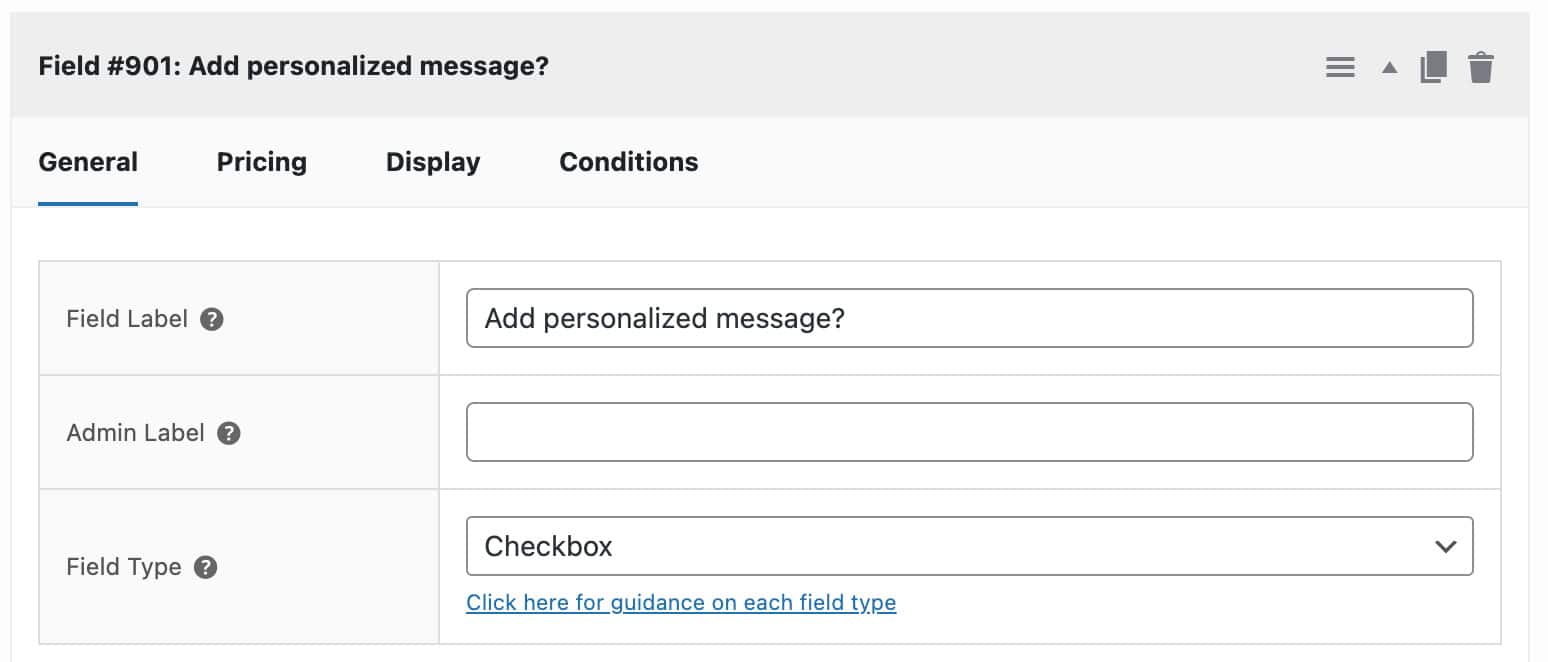Open the field type guidance link

[681, 602]
